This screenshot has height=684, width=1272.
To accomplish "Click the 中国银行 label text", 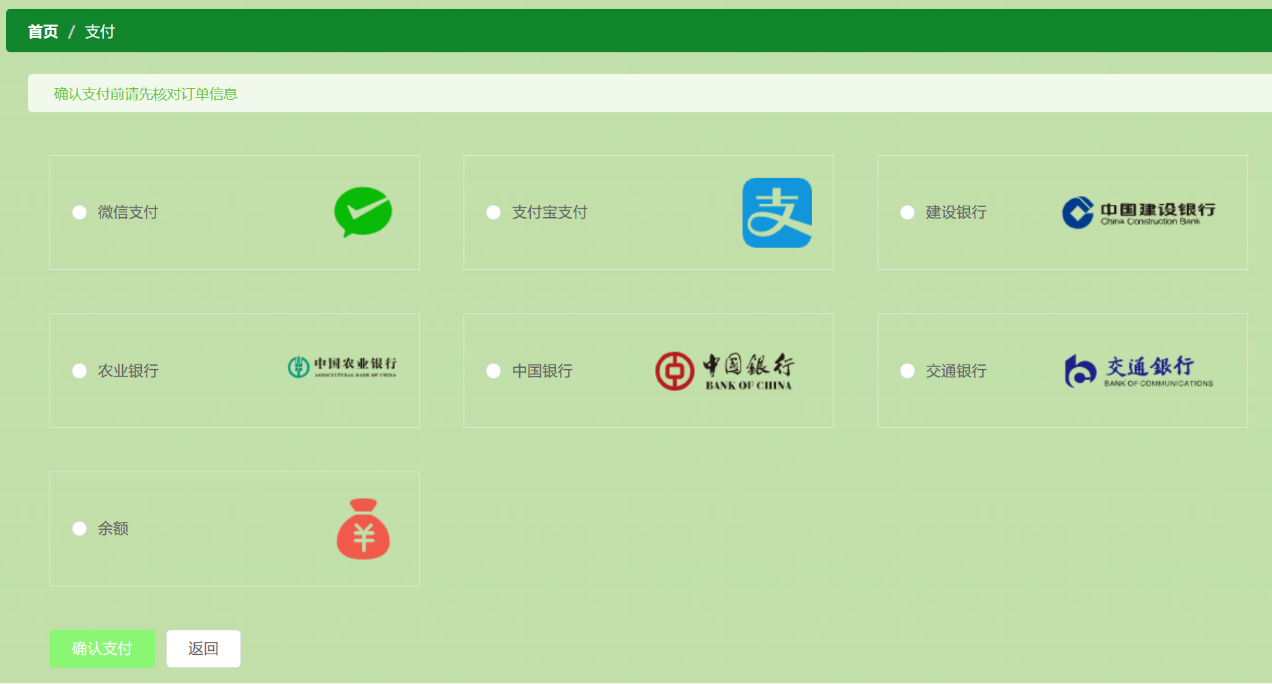I will pyautogui.click(x=542, y=370).
